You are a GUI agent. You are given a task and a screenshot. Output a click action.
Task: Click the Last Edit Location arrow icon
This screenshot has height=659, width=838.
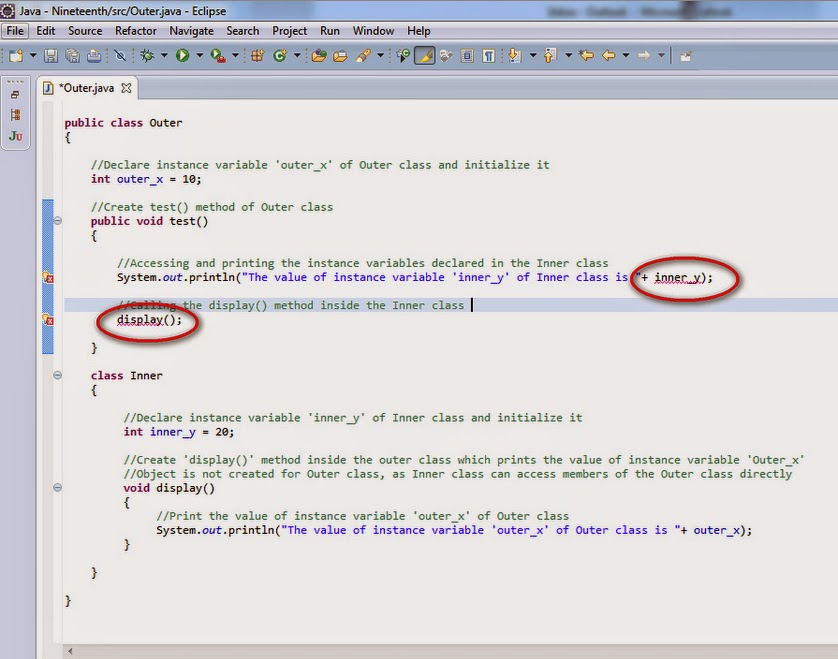pos(586,55)
